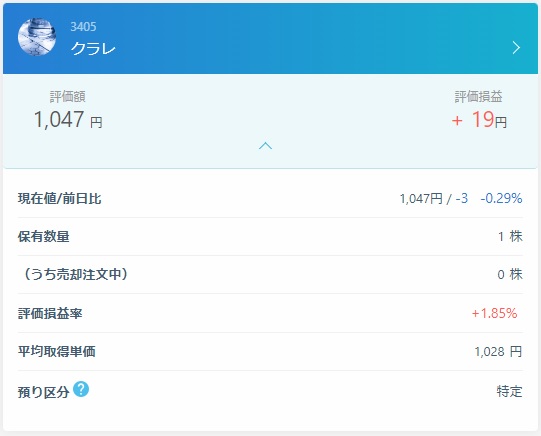Click the 1,028 円 average cost value
This screenshot has width=541, height=436.
498,352
